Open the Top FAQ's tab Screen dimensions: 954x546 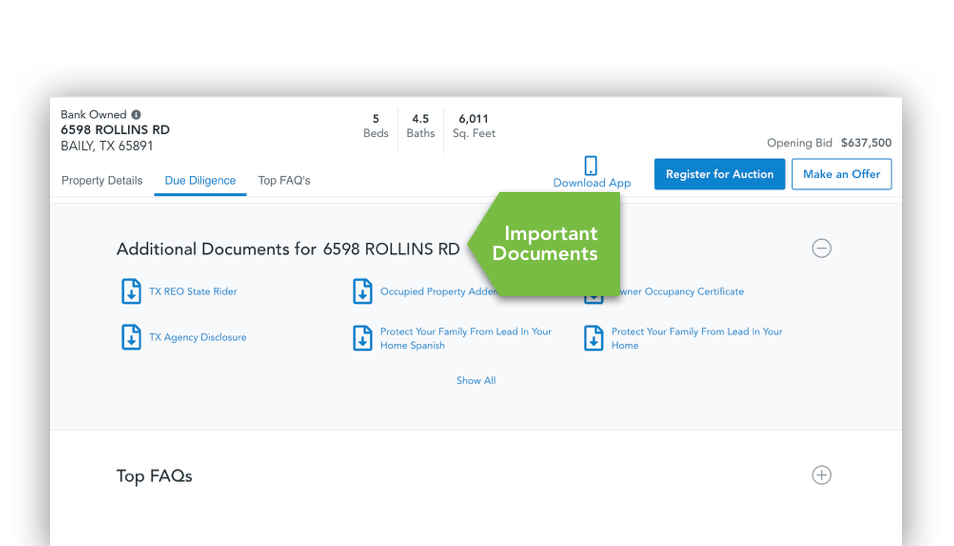(284, 181)
